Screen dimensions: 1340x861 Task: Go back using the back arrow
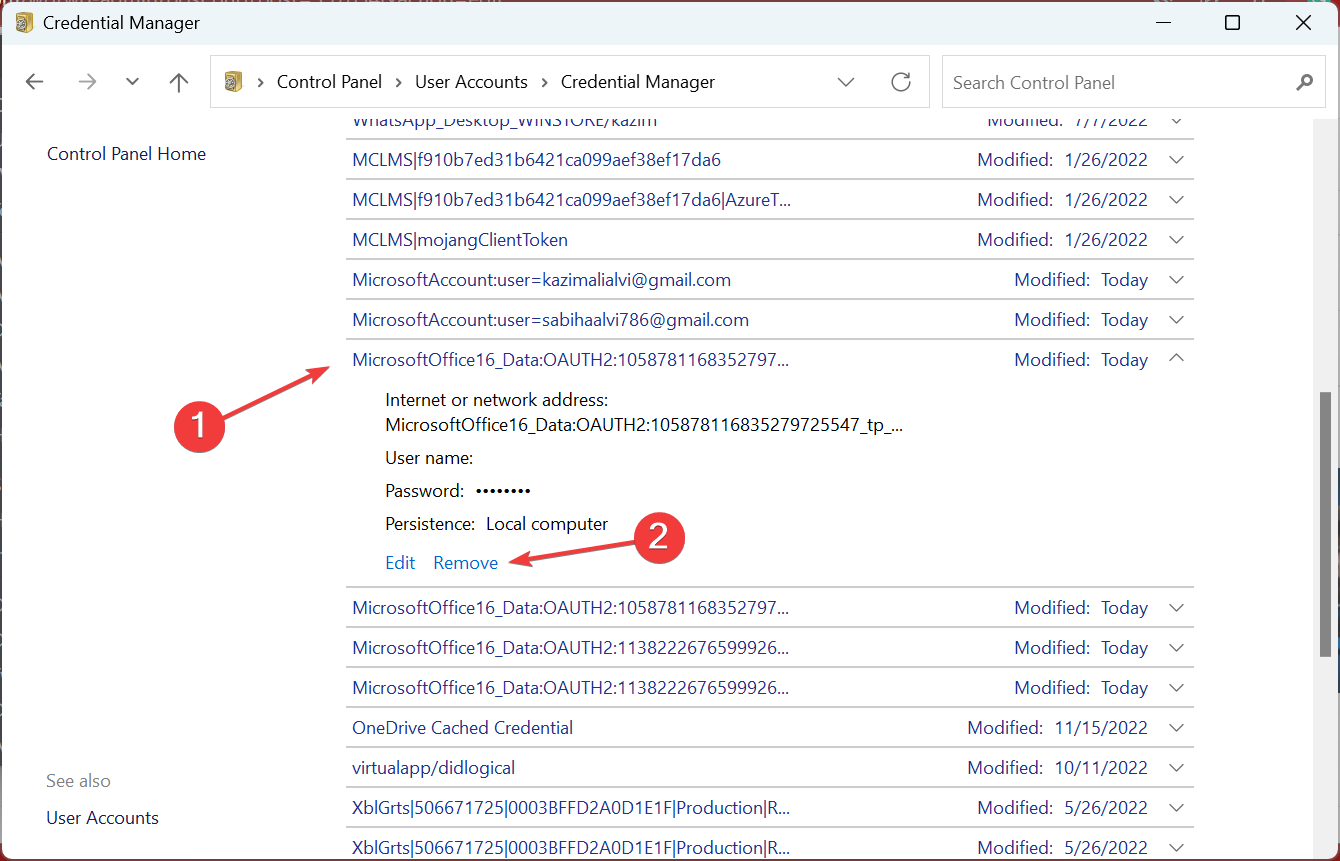[35, 82]
